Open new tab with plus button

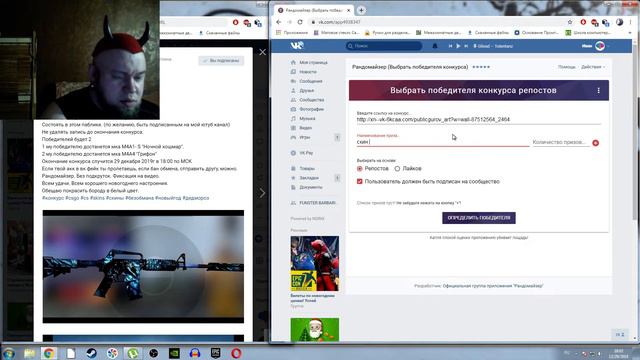pyautogui.click(x=361, y=10)
